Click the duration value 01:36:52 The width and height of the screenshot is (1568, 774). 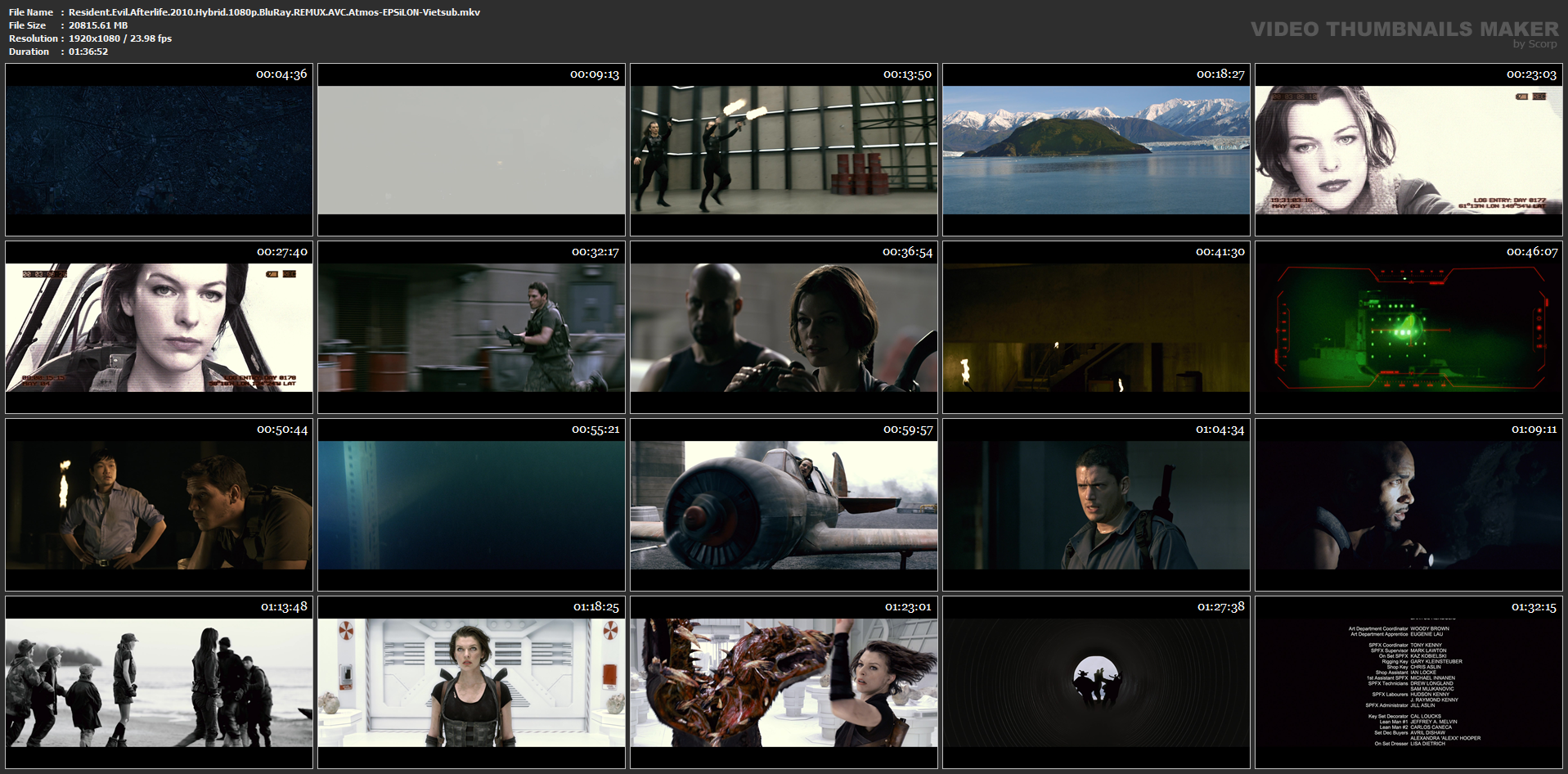point(88,52)
